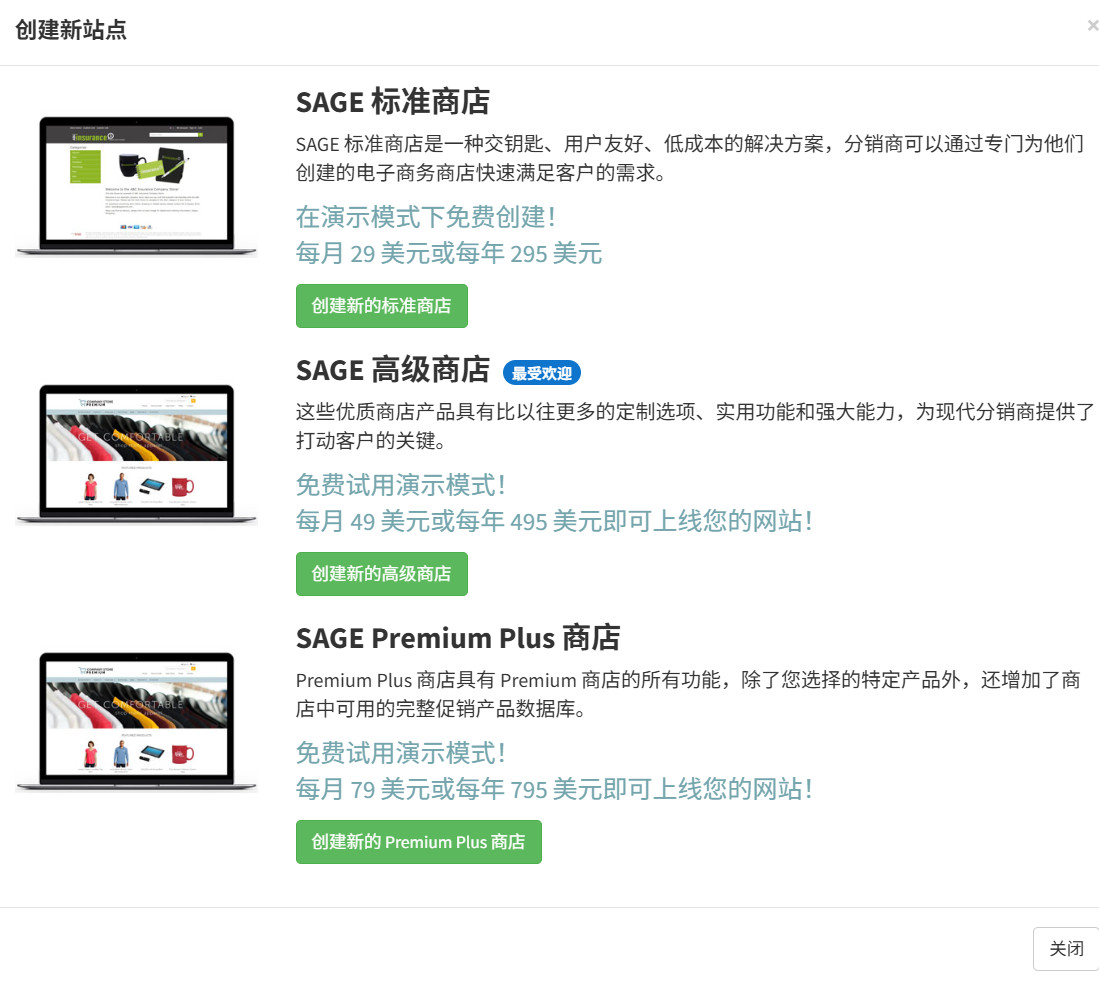Click the 最受欢迎 badge
1099x983 pixels.
click(x=541, y=373)
